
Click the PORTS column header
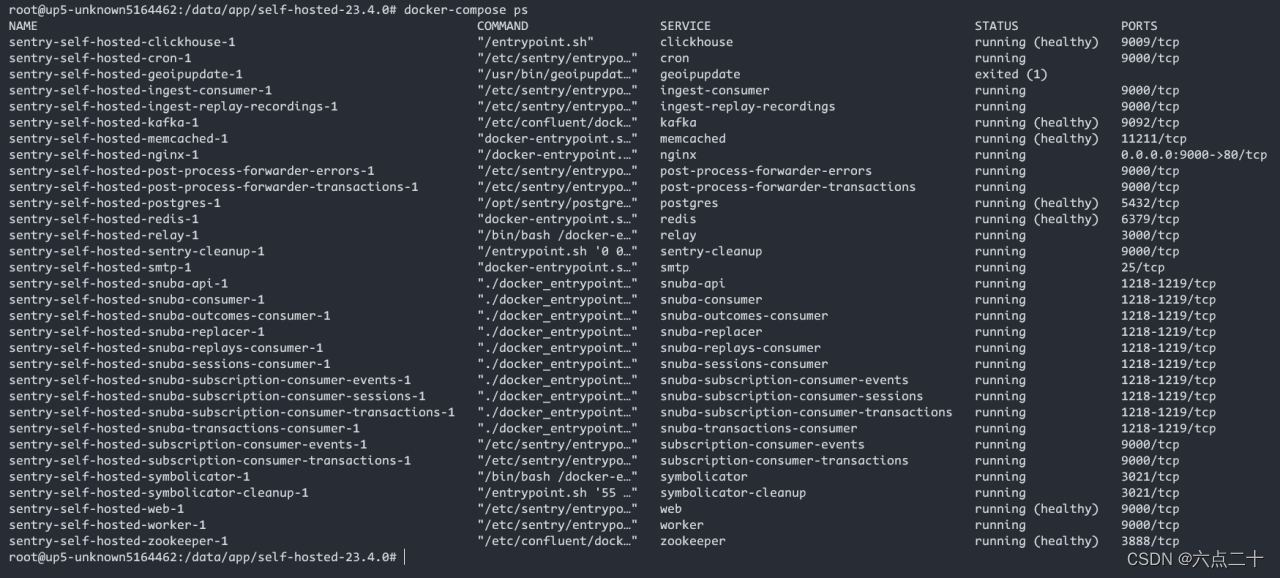tap(1139, 26)
